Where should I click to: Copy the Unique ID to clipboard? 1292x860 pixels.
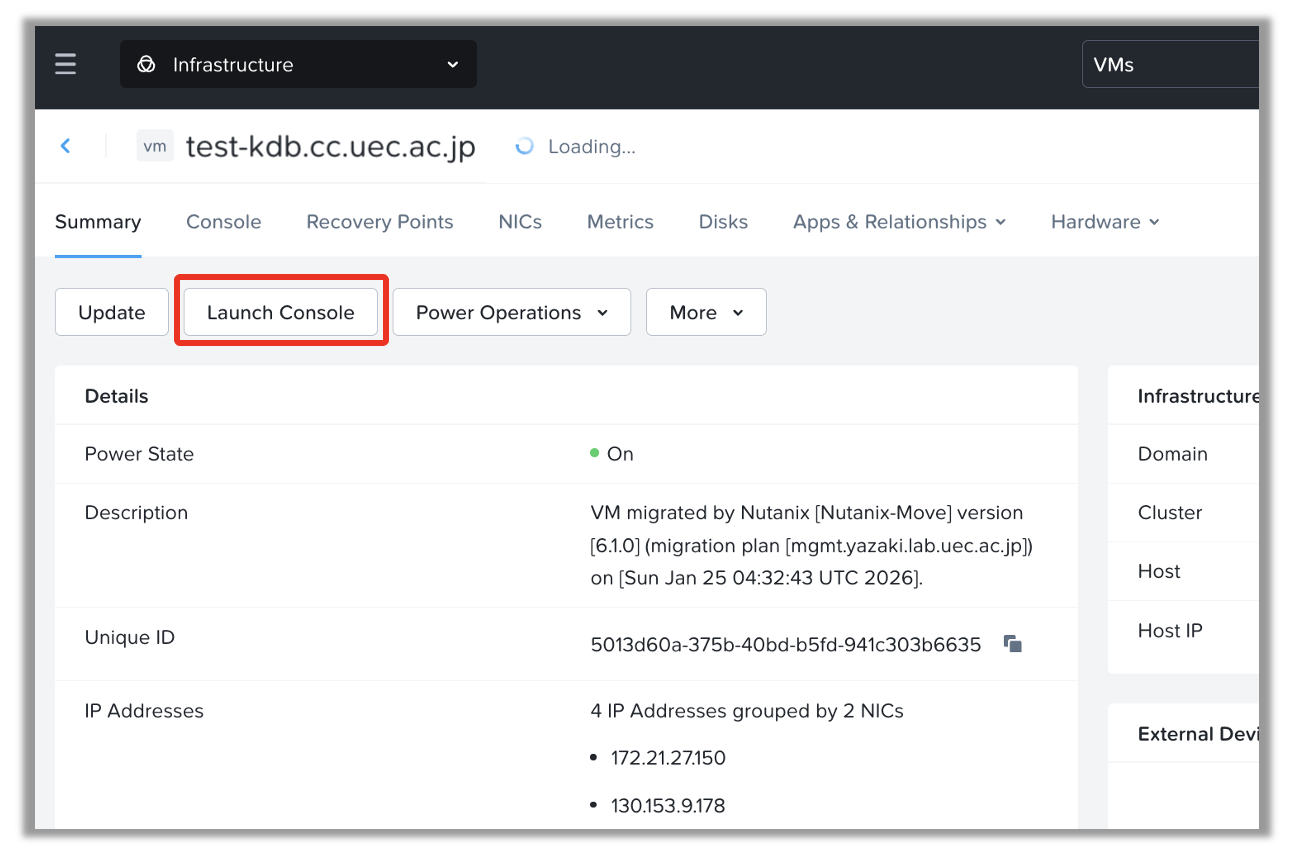(1013, 644)
